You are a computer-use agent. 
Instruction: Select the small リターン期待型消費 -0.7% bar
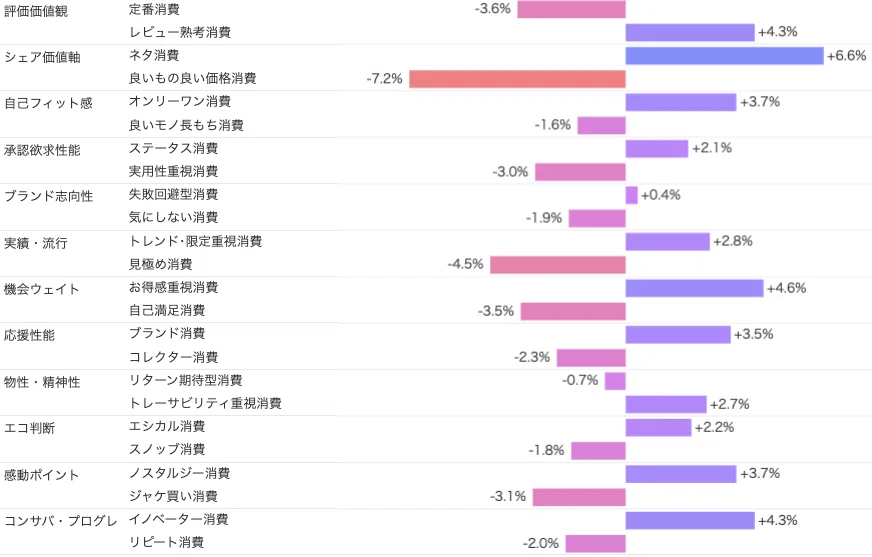click(x=615, y=381)
